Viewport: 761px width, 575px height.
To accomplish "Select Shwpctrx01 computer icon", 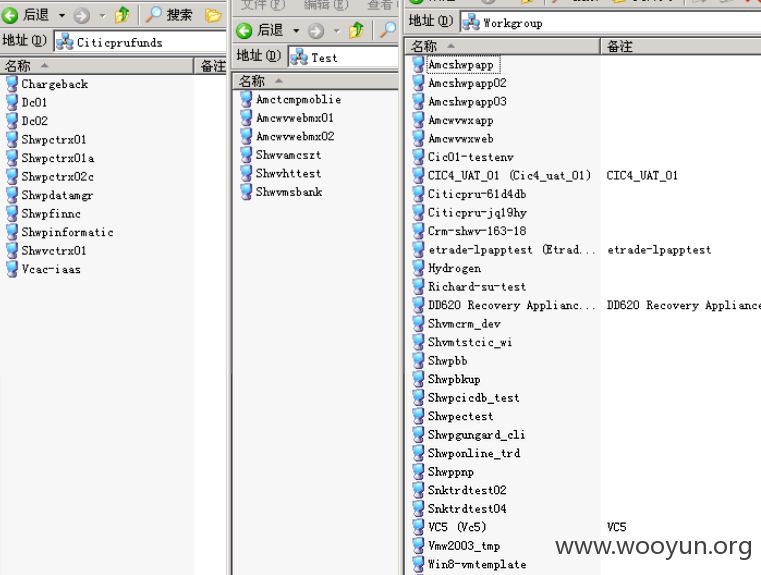I will point(12,140).
